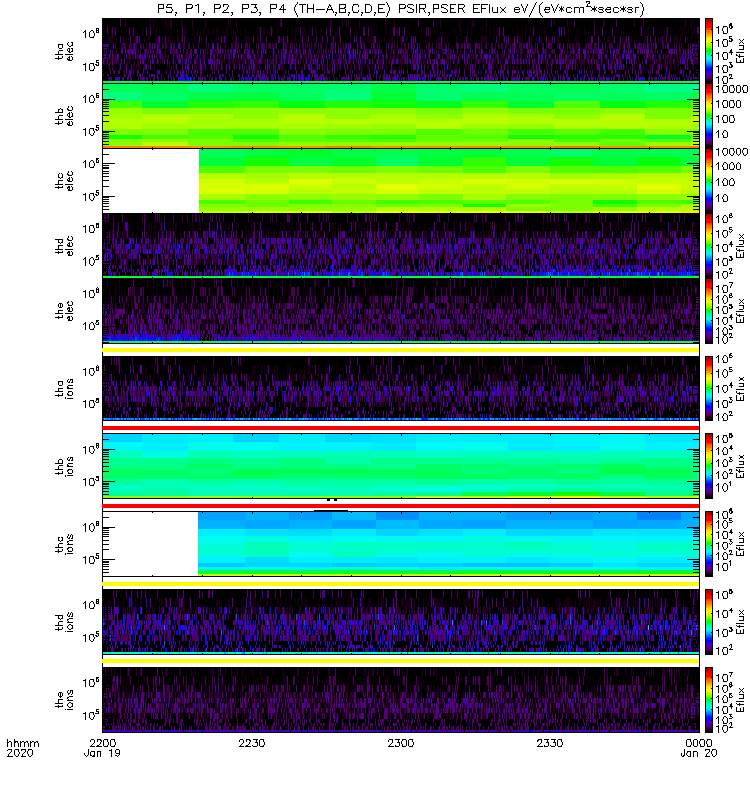The width and height of the screenshot is (750, 800).
Task: Select the 'thb elec' panel label
Action: [65, 116]
